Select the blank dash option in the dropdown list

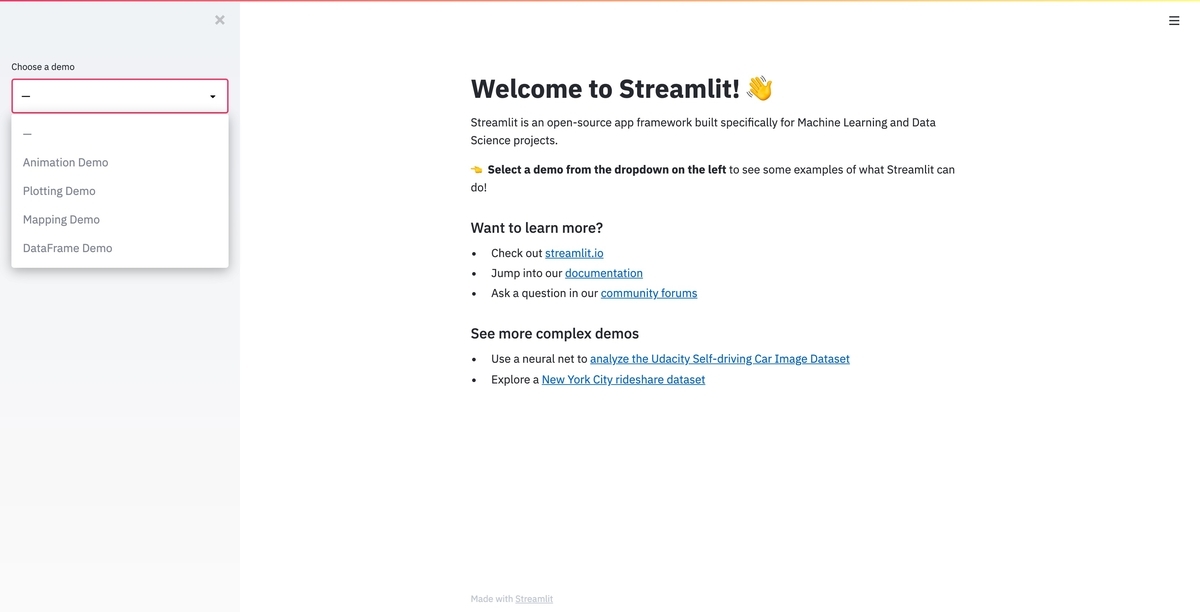point(120,134)
